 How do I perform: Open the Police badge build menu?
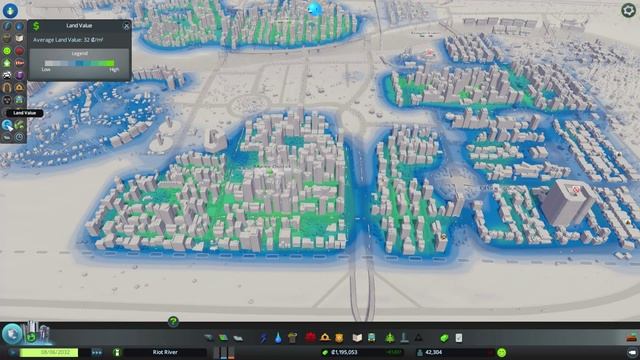(x=339, y=338)
